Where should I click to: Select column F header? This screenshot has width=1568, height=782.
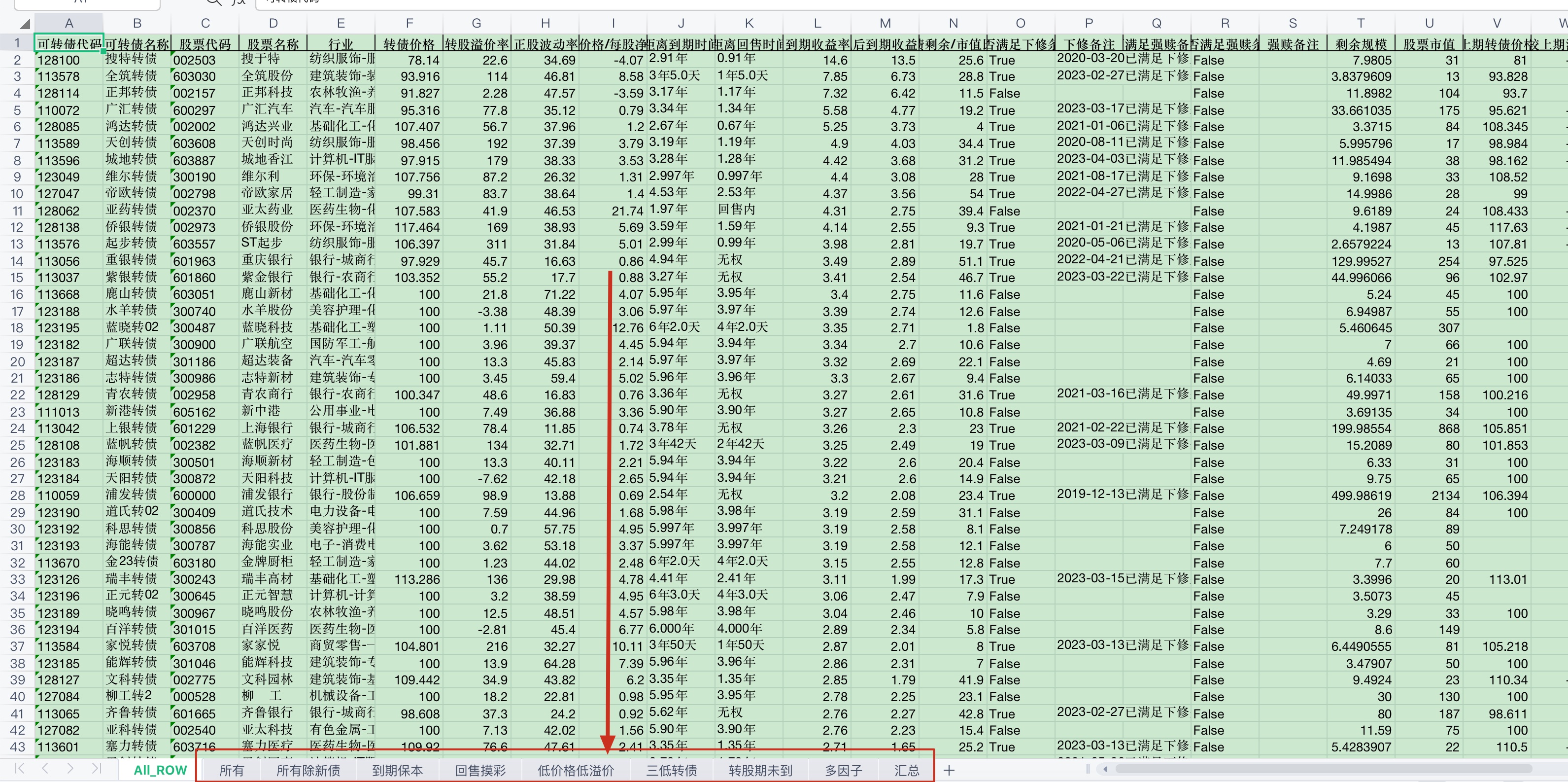pyautogui.click(x=409, y=23)
